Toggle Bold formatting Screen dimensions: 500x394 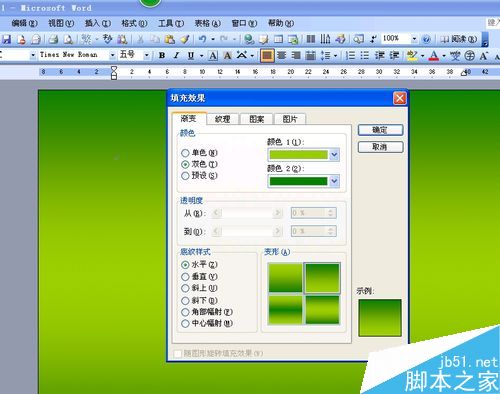point(162,55)
